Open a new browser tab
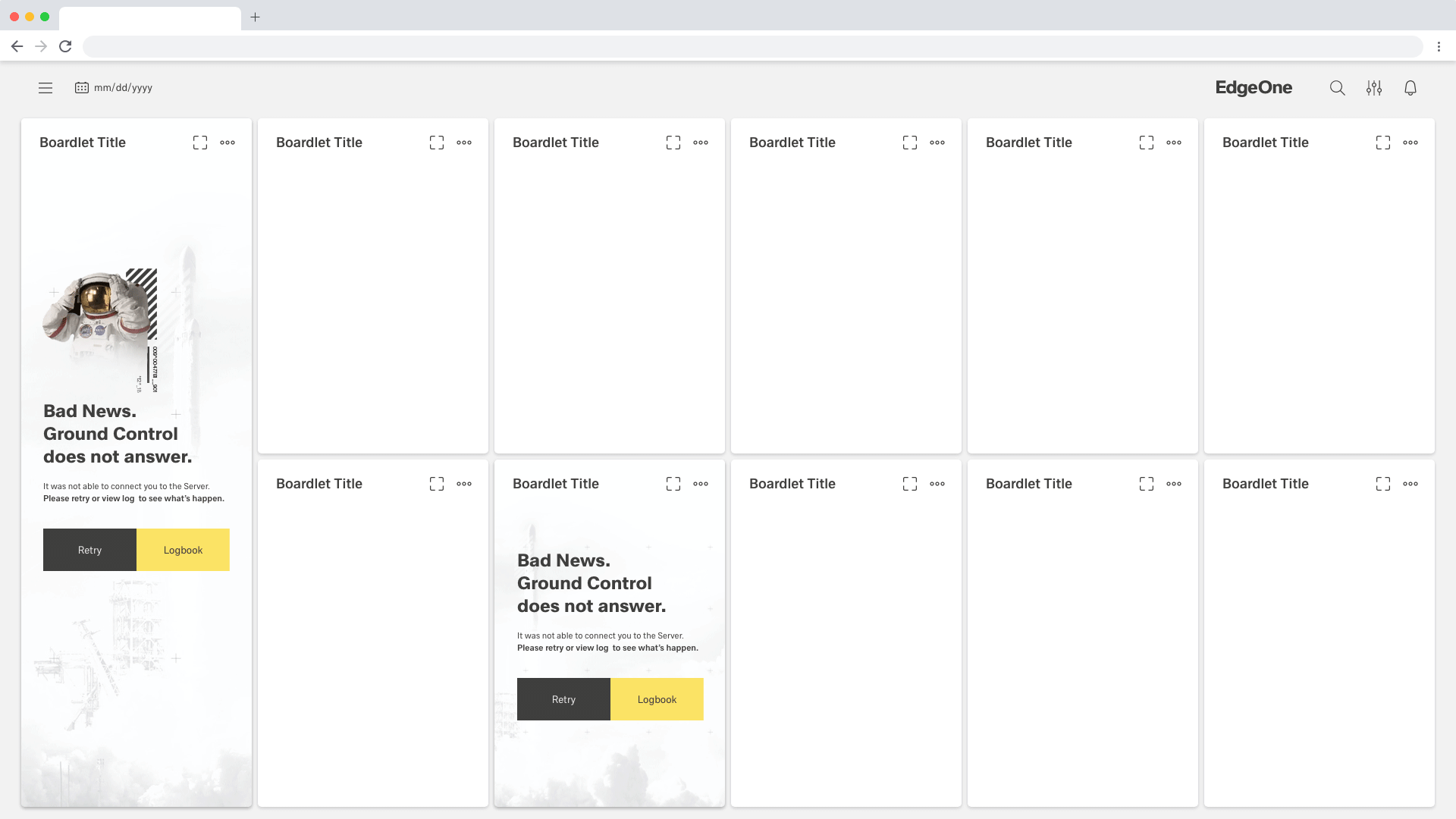Screen dimensions: 1456x819 (x=256, y=17)
